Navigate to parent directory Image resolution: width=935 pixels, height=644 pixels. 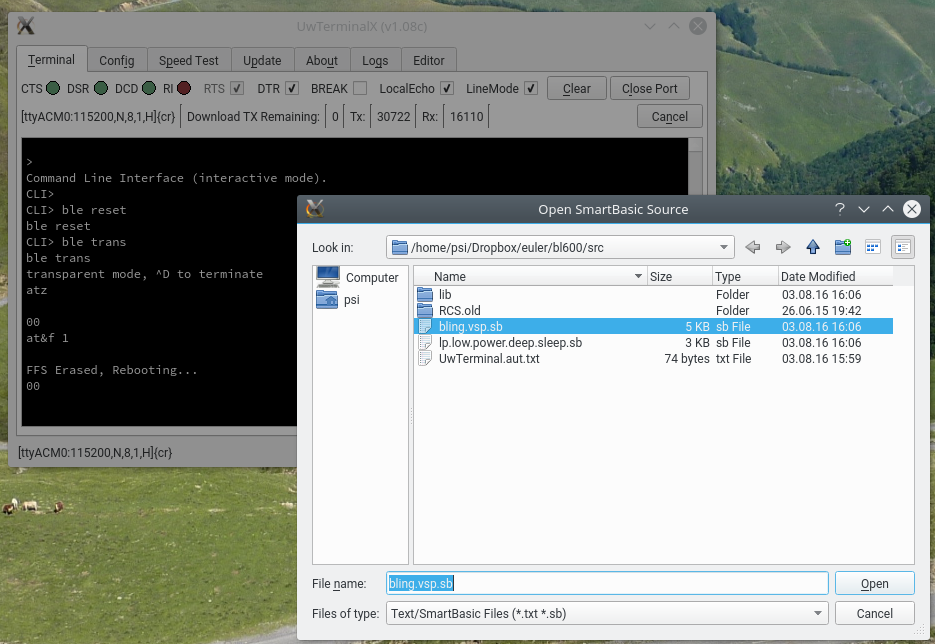click(813, 247)
